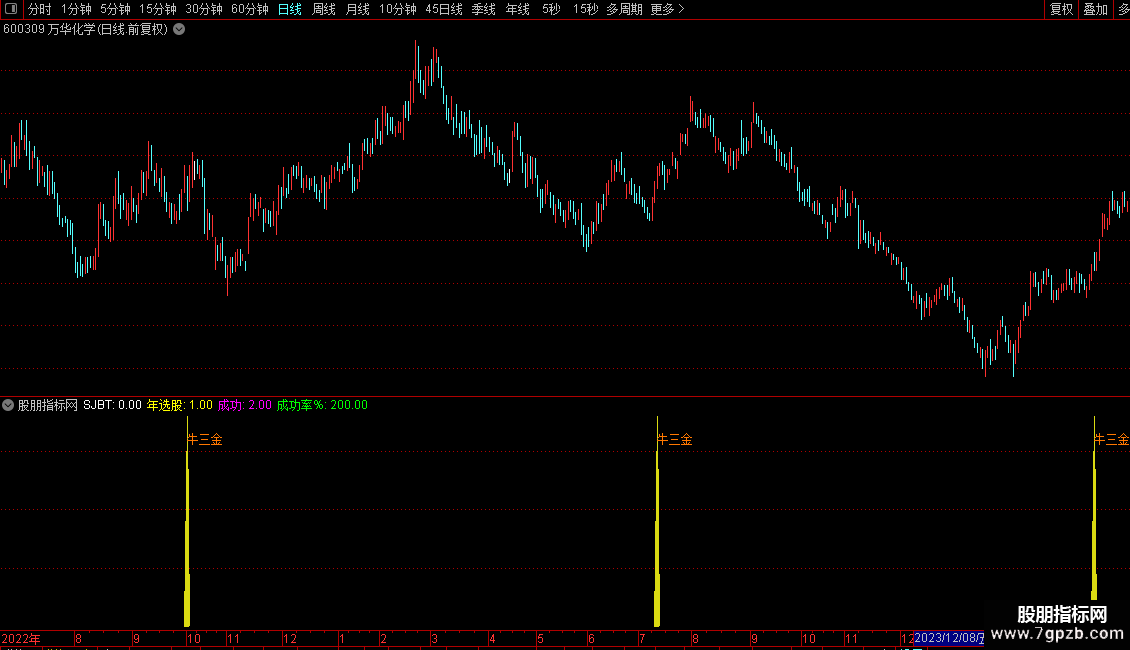
Task: Click the 成功: 2.00 indicator value
Action: [244, 405]
